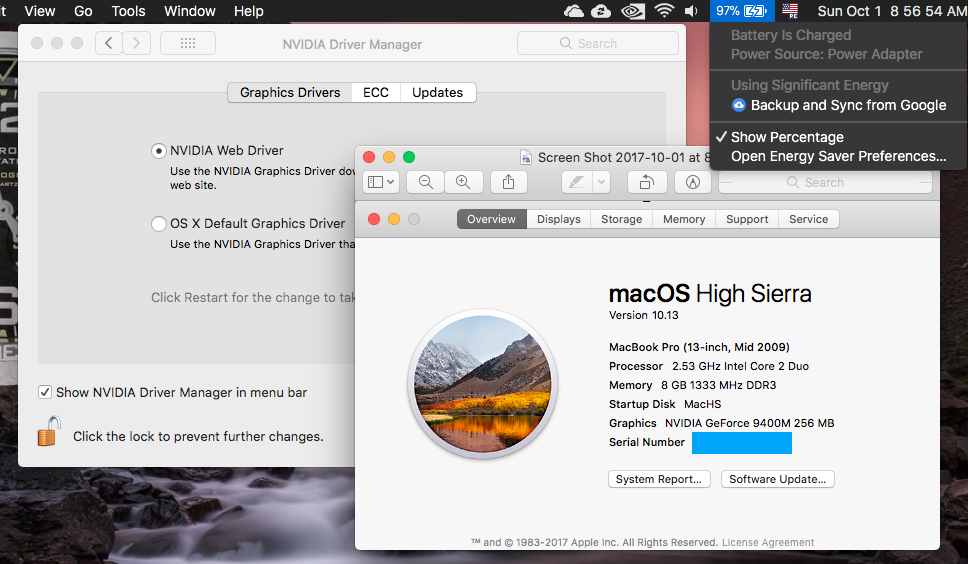The height and width of the screenshot is (564, 968).
Task: Open the Wi-Fi status menu
Action: coord(664,11)
